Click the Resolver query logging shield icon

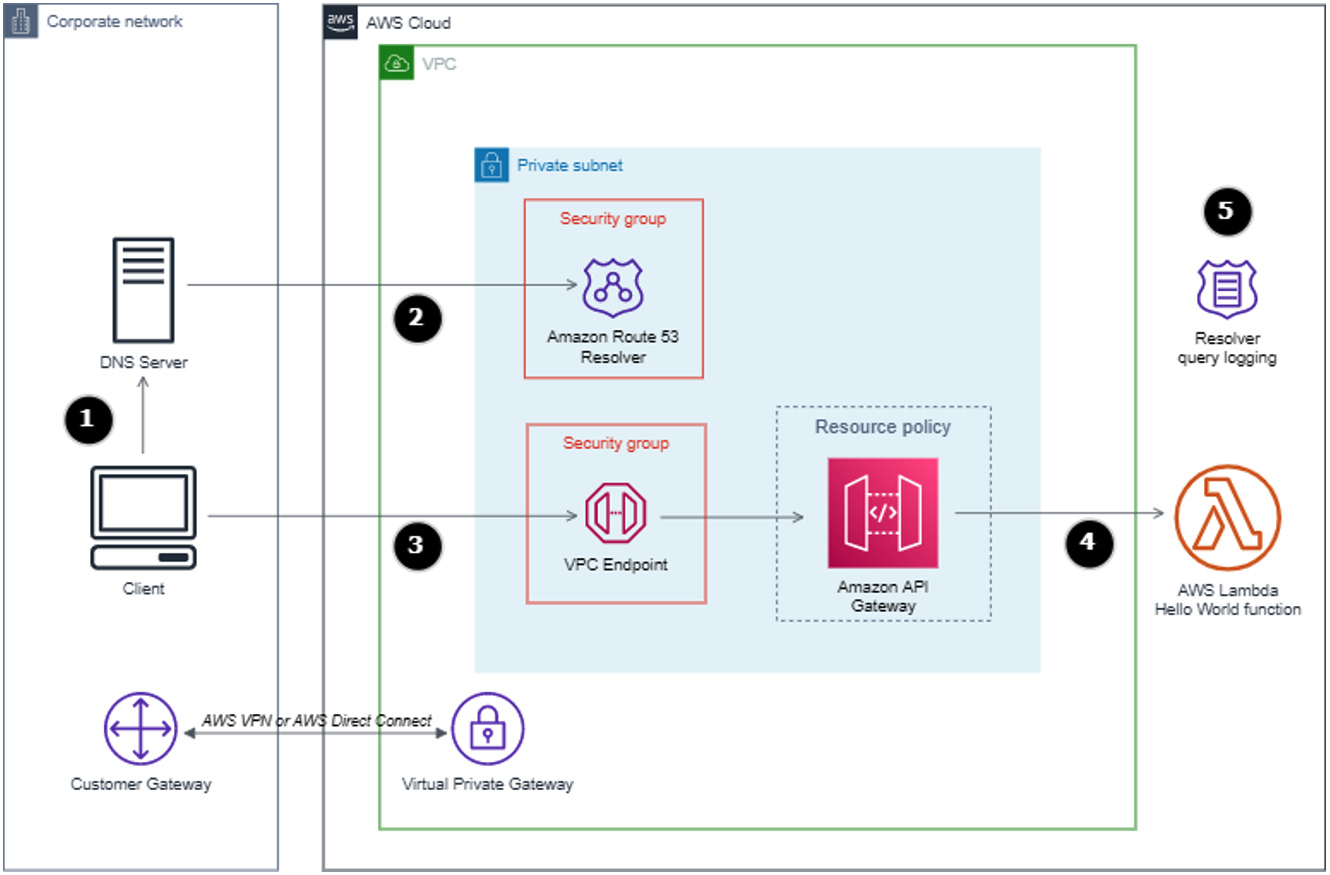click(x=1228, y=290)
